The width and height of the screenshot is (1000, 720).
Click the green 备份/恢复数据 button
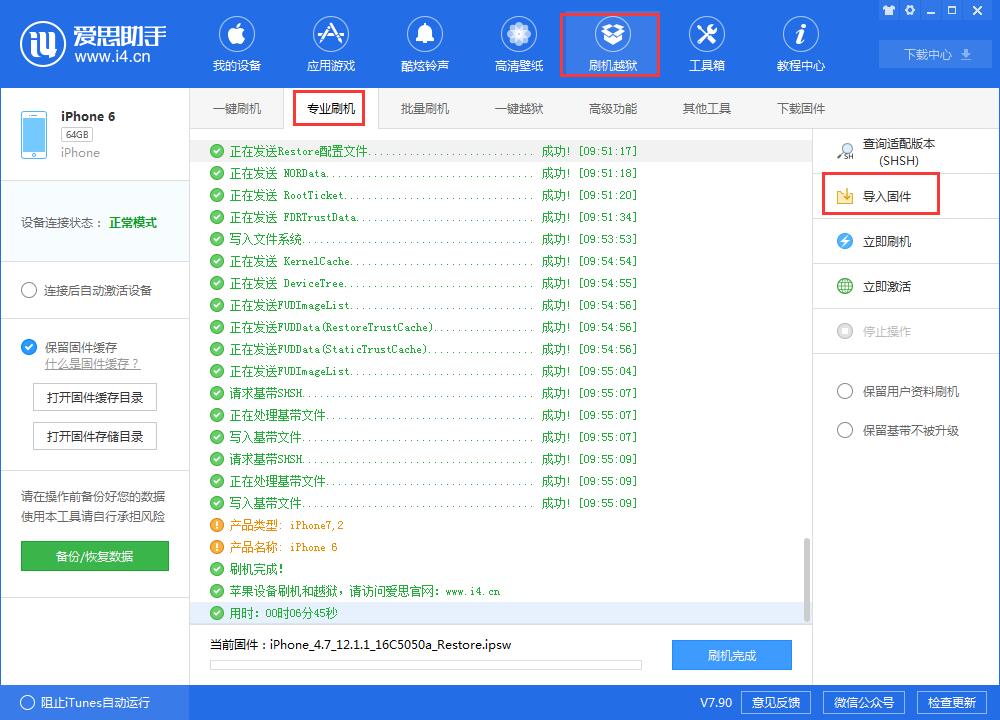pyautogui.click(x=94, y=556)
